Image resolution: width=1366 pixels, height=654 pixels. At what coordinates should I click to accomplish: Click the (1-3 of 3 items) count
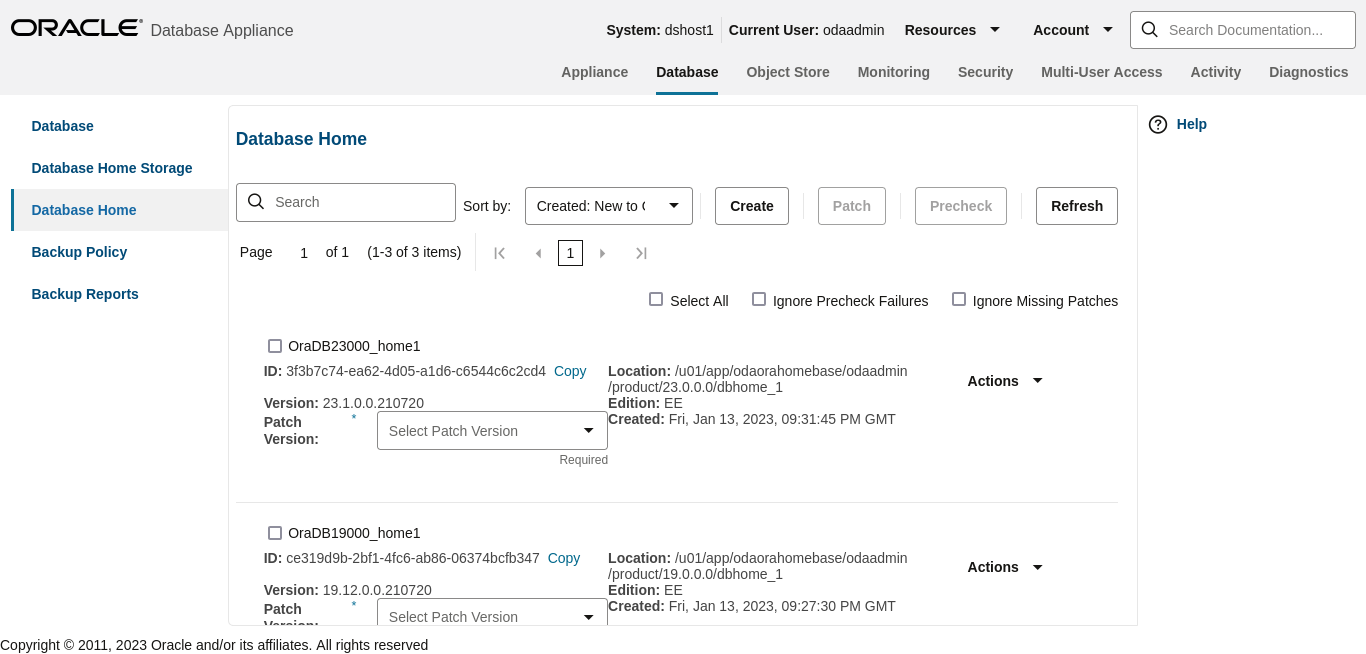(414, 252)
